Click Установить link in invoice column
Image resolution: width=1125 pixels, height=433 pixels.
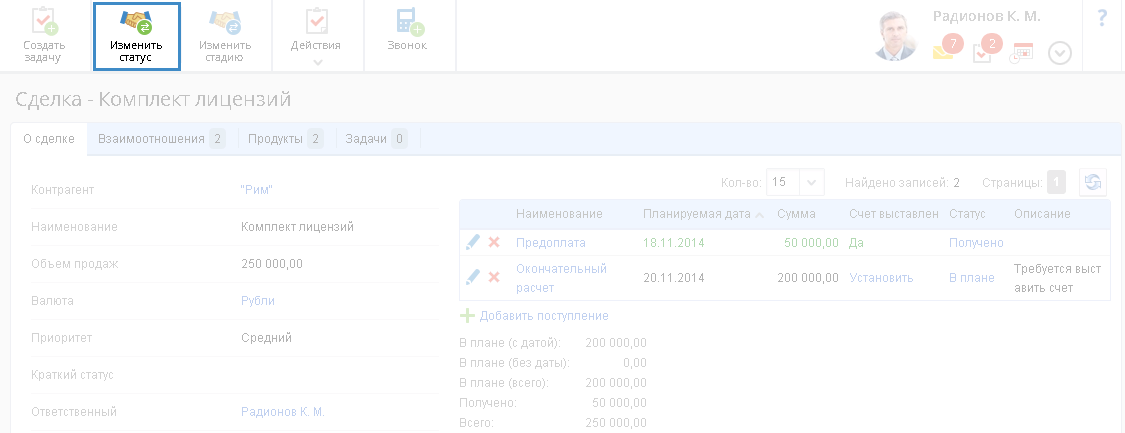[x=881, y=277]
